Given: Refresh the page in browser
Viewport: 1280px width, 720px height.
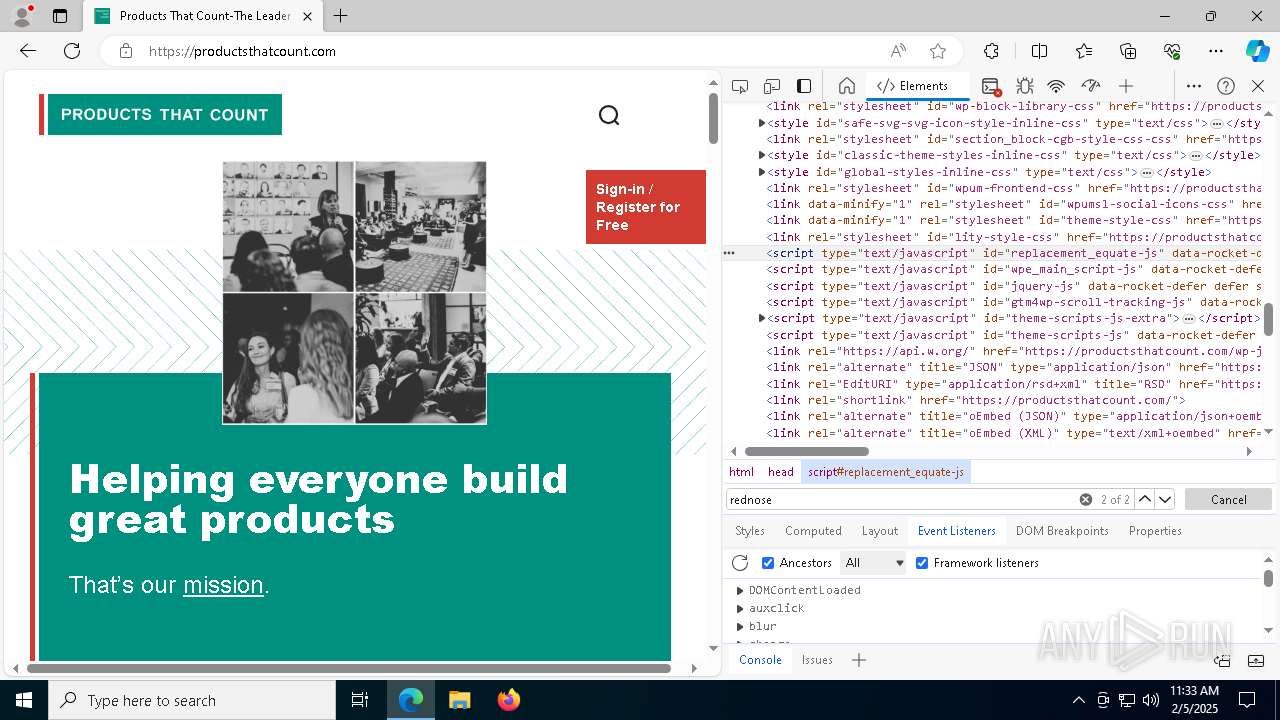Looking at the screenshot, I should tap(72, 51).
